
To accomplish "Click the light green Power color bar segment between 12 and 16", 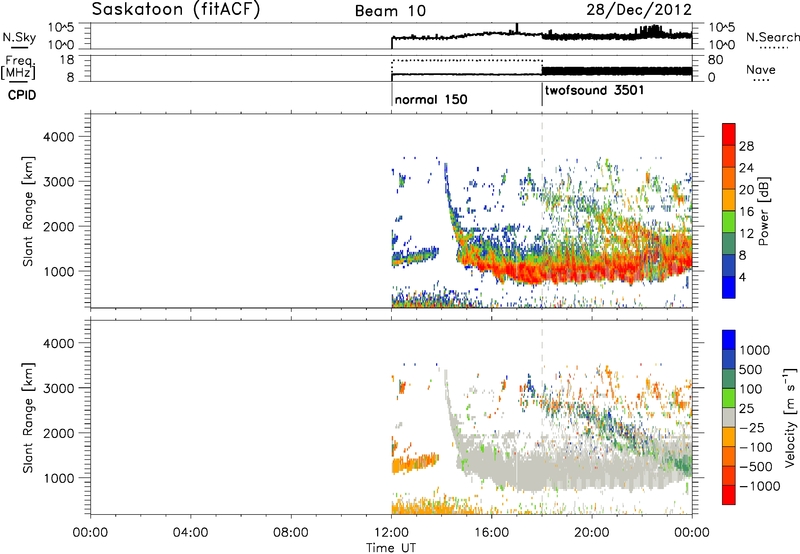I will point(729,221).
